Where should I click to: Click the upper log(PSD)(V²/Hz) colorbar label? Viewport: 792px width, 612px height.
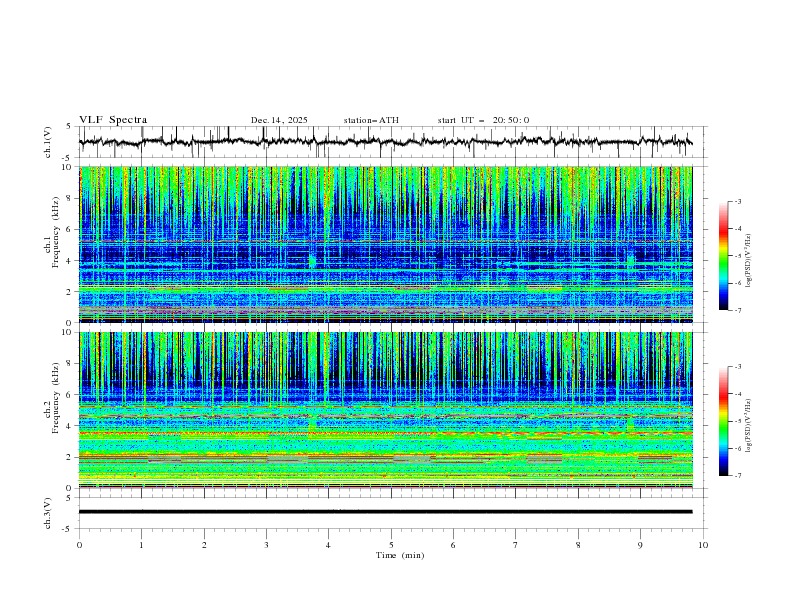pyautogui.click(x=749, y=261)
